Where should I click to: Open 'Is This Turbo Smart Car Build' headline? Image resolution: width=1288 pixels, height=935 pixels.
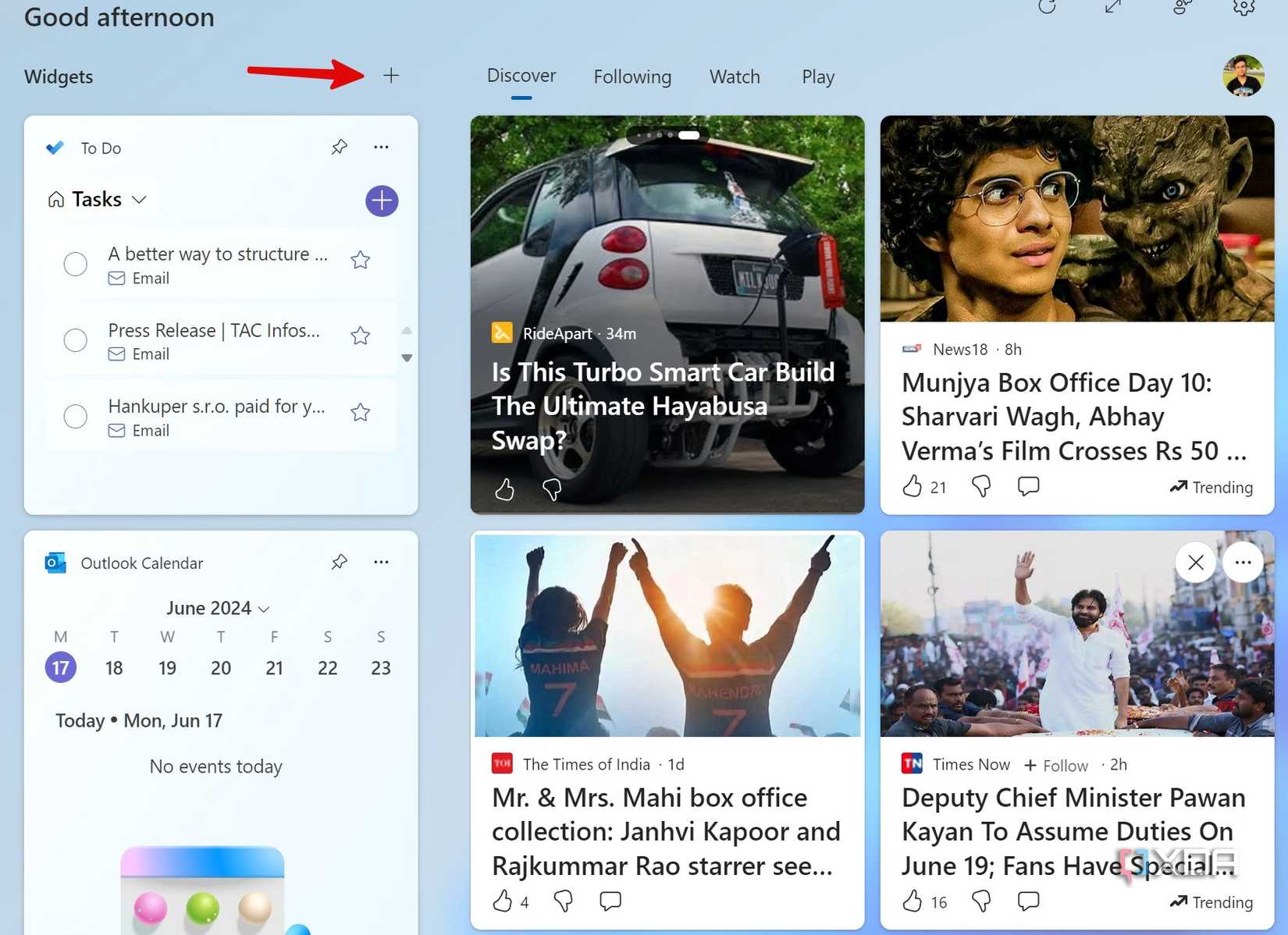click(664, 406)
